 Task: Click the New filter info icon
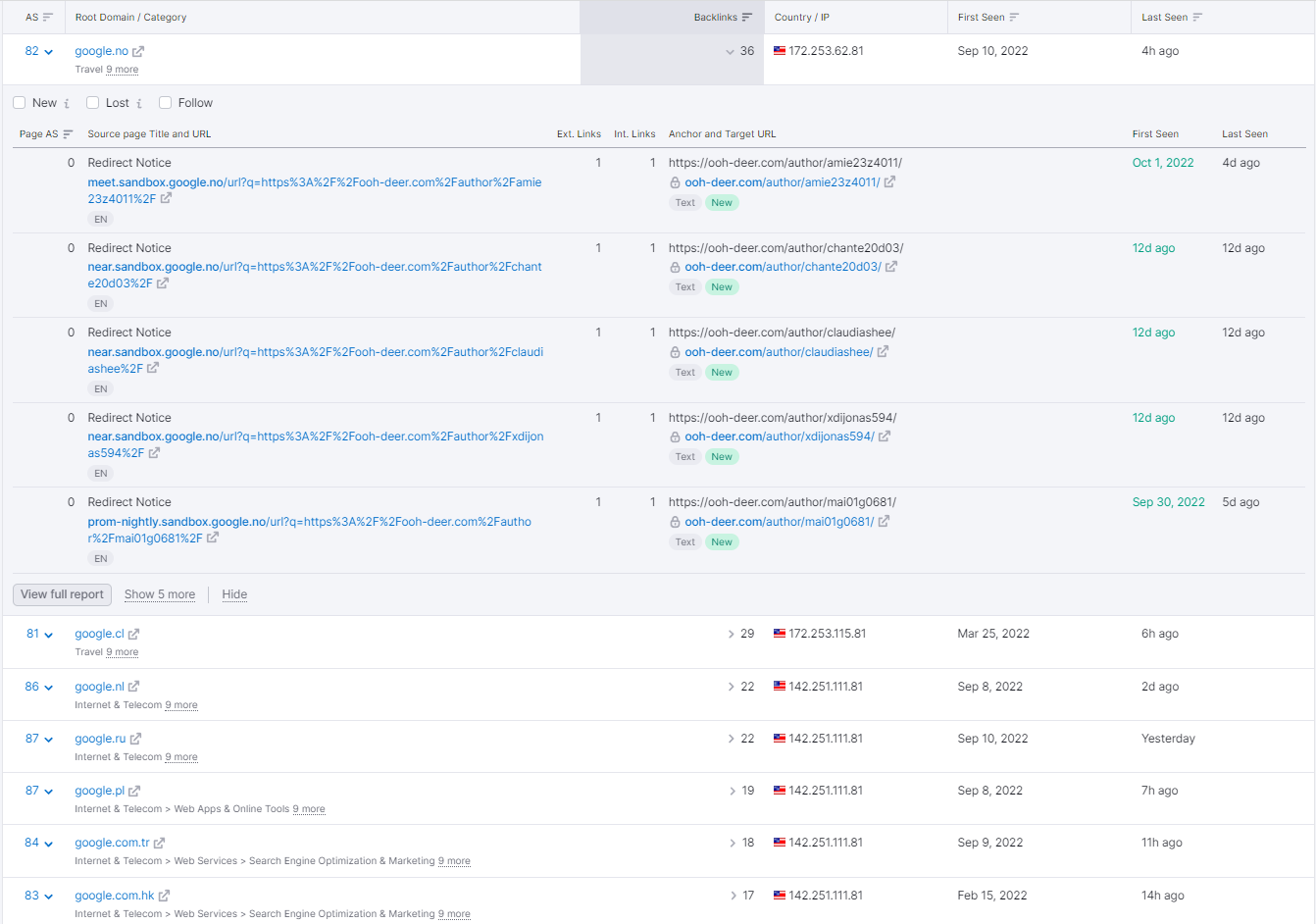pyautogui.click(x=67, y=103)
